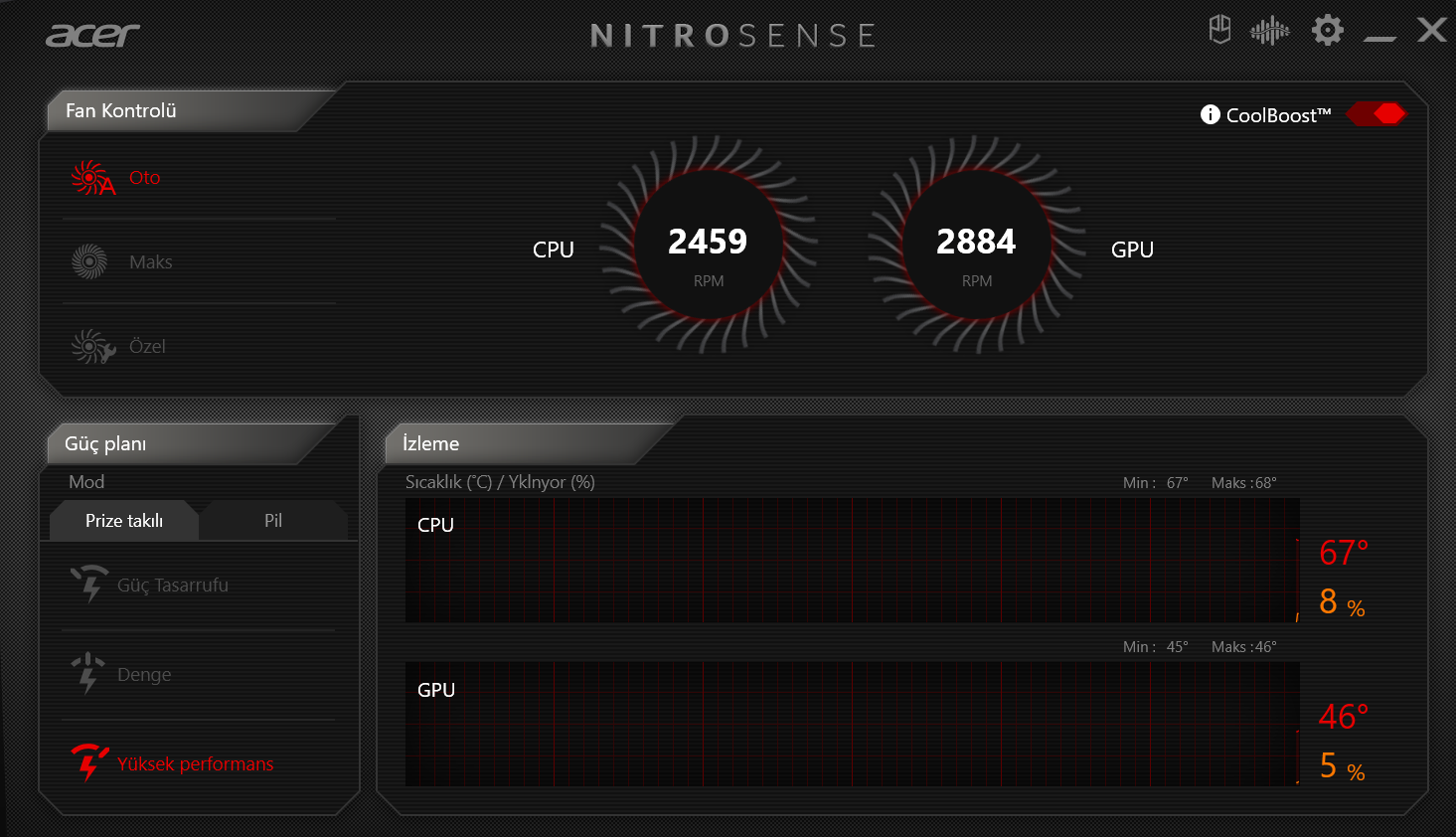Close the NitroSense window
Screen dimensions: 1456x837
[x=1432, y=30]
